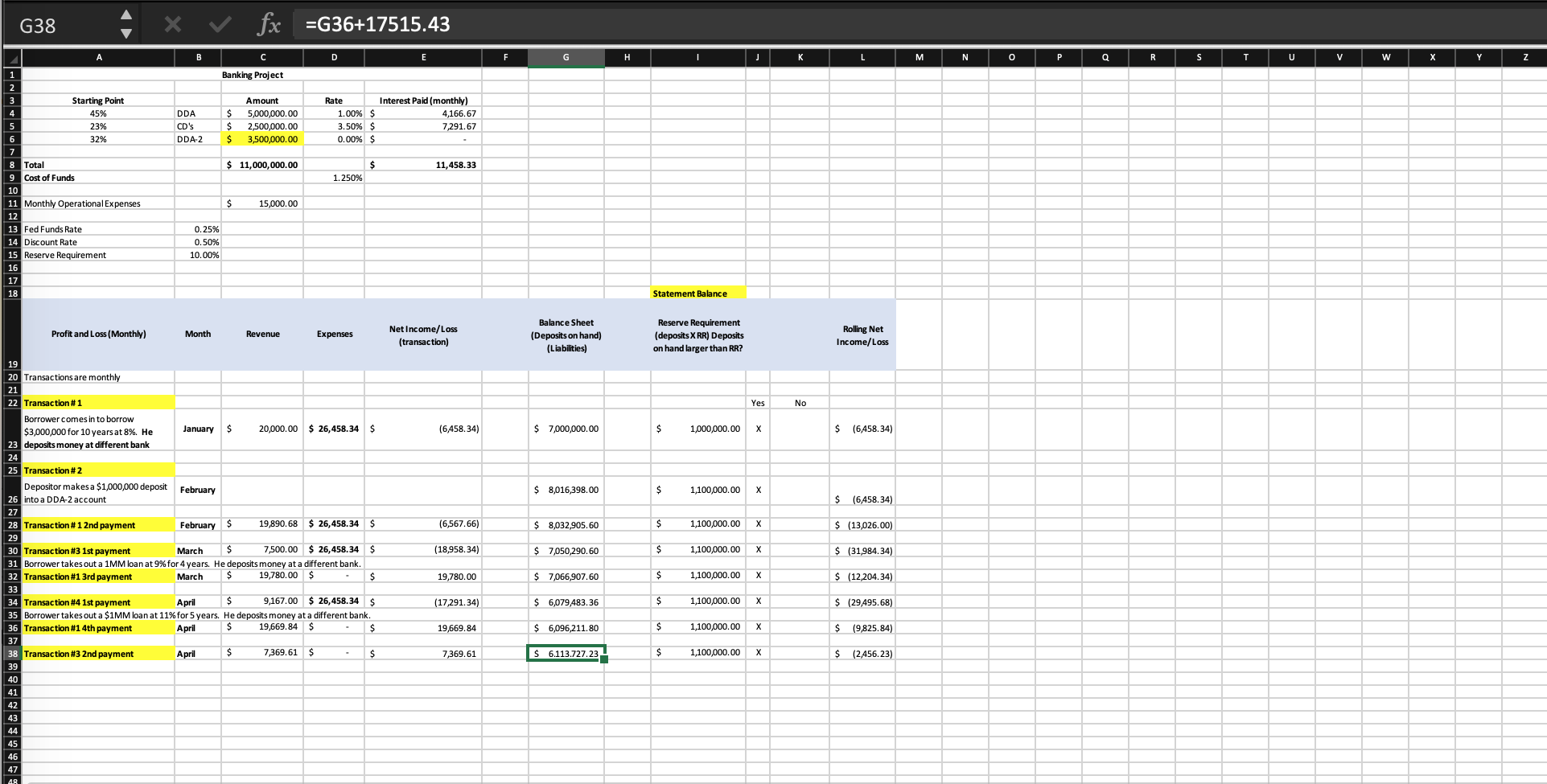Select the active cell 6,113,727.23
Image resolution: width=1547 pixels, height=784 pixels.
[566, 654]
